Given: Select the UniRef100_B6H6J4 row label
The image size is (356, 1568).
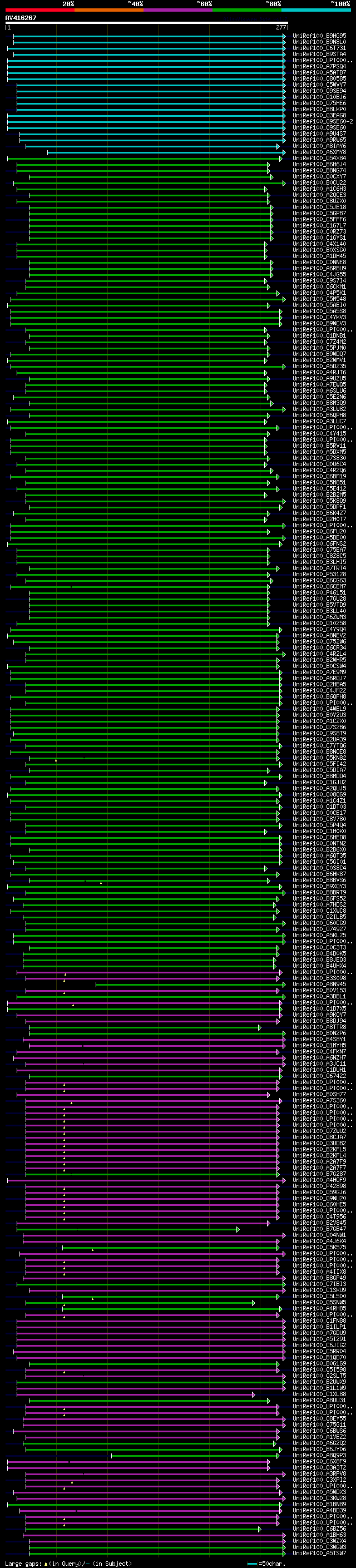Looking at the screenshot, I should (319, 164).
